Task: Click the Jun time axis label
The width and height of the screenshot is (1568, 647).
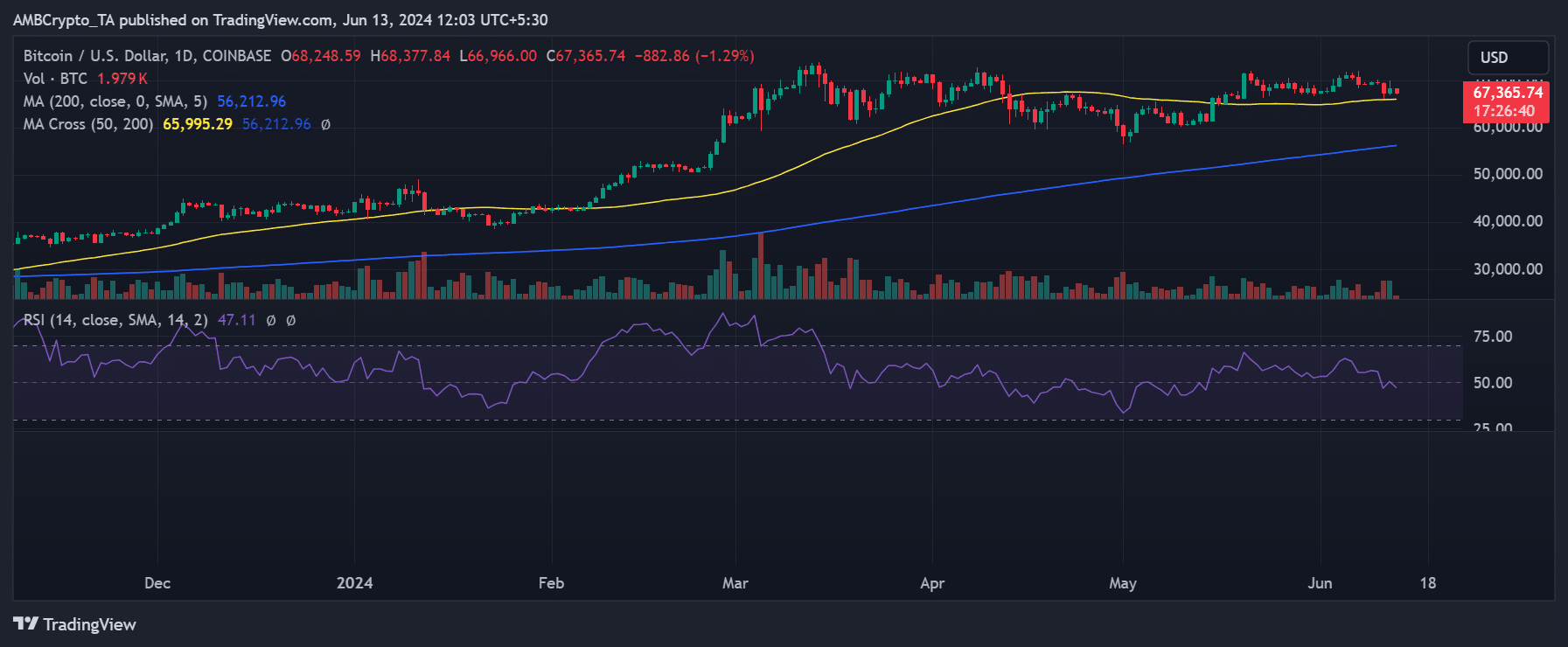Action: pos(1321,583)
